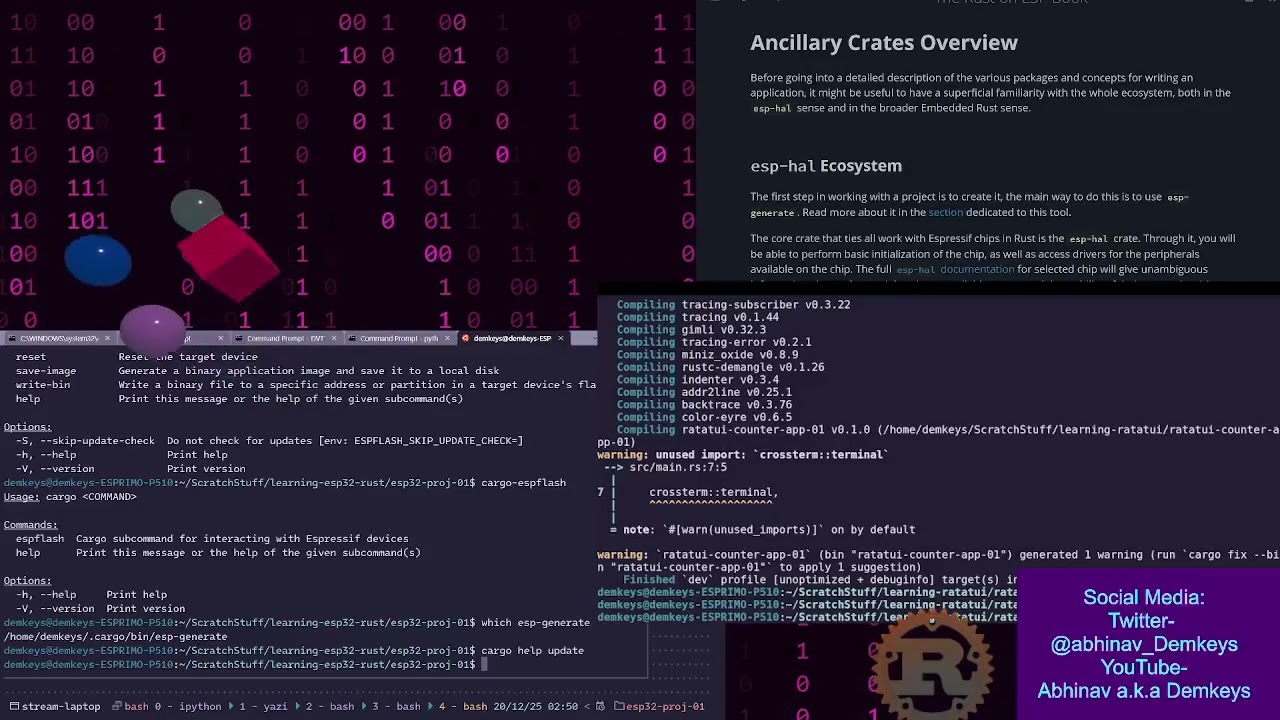
Task: Select tmux window '0 - ipython'
Action: (x=188, y=706)
